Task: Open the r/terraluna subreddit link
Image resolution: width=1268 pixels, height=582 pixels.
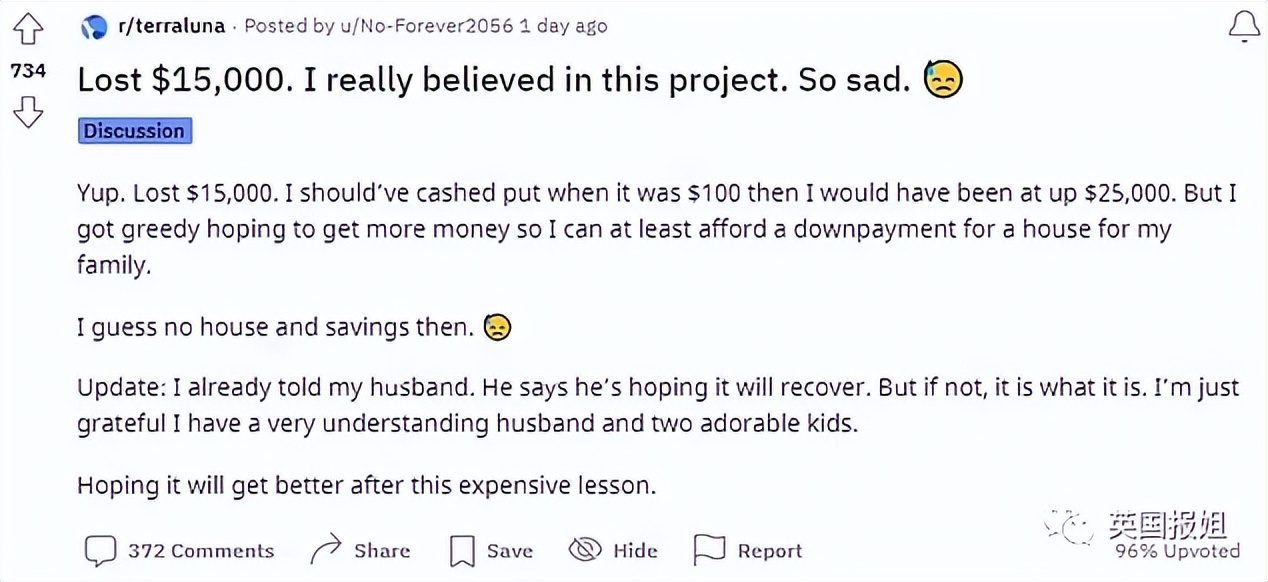Action: pyautogui.click(x=172, y=27)
